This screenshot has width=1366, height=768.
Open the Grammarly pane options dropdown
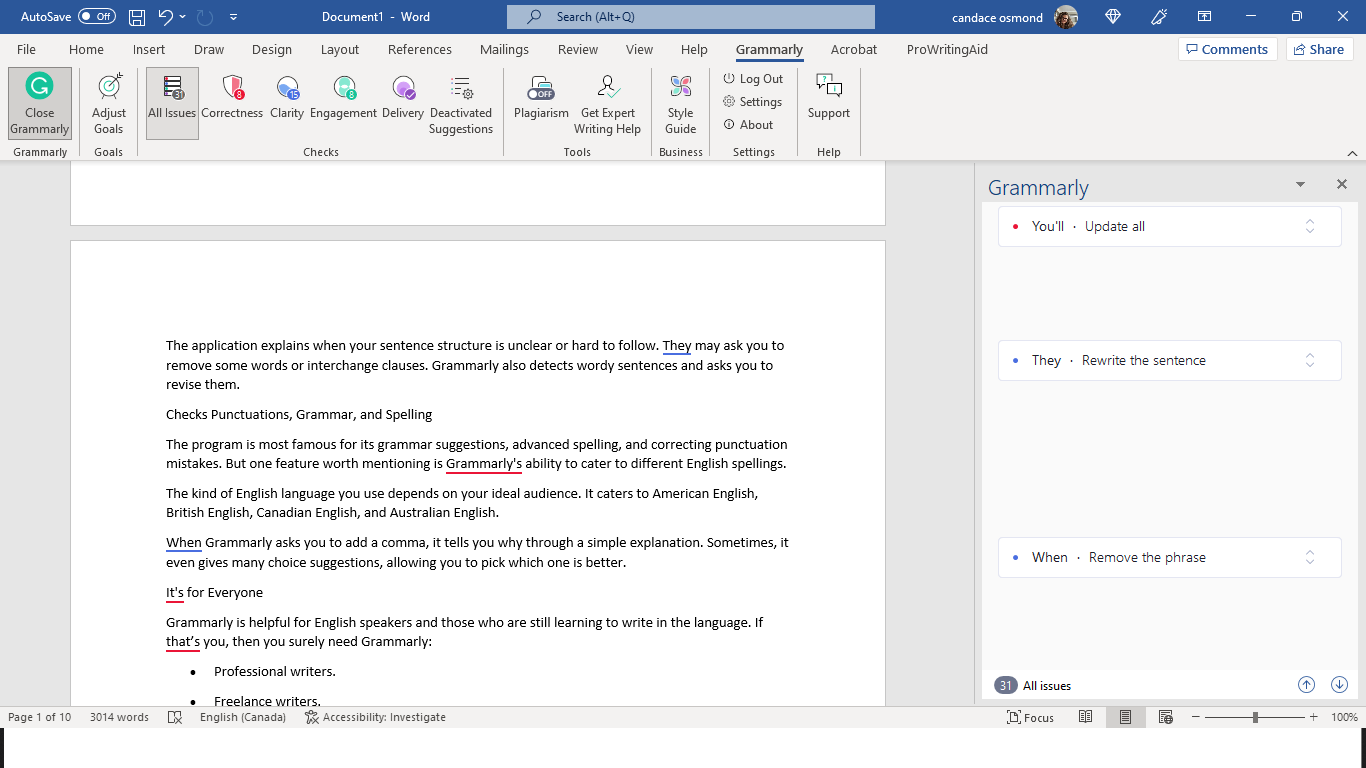tap(1300, 185)
